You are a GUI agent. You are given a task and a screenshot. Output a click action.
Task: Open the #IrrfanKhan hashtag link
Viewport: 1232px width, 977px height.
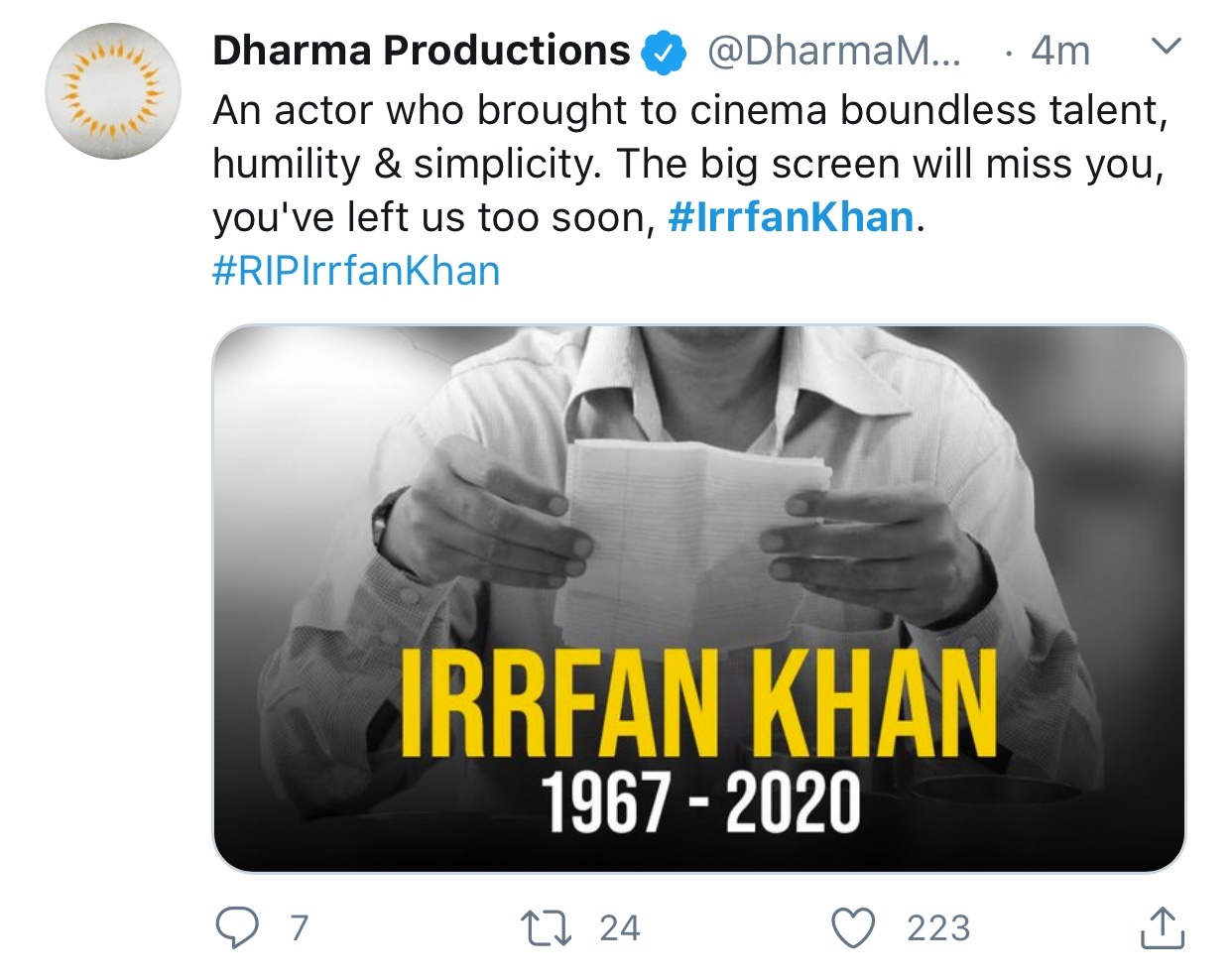tap(791, 216)
